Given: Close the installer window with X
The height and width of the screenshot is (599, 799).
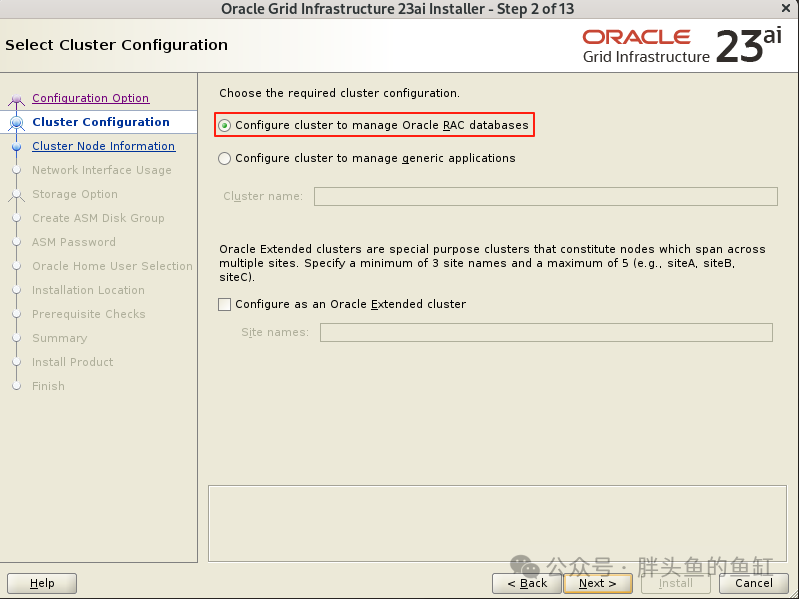Looking at the screenshot, I should coord(786,9).
